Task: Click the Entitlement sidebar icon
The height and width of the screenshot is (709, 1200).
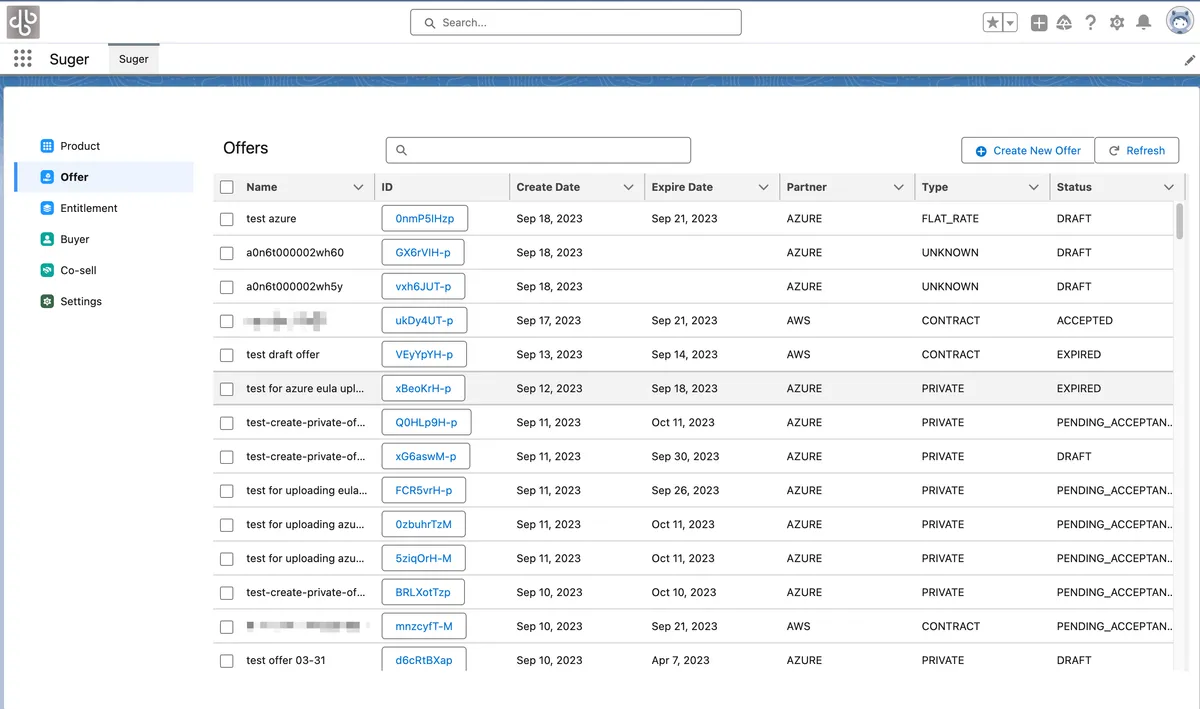Action: tap(47, 208)
